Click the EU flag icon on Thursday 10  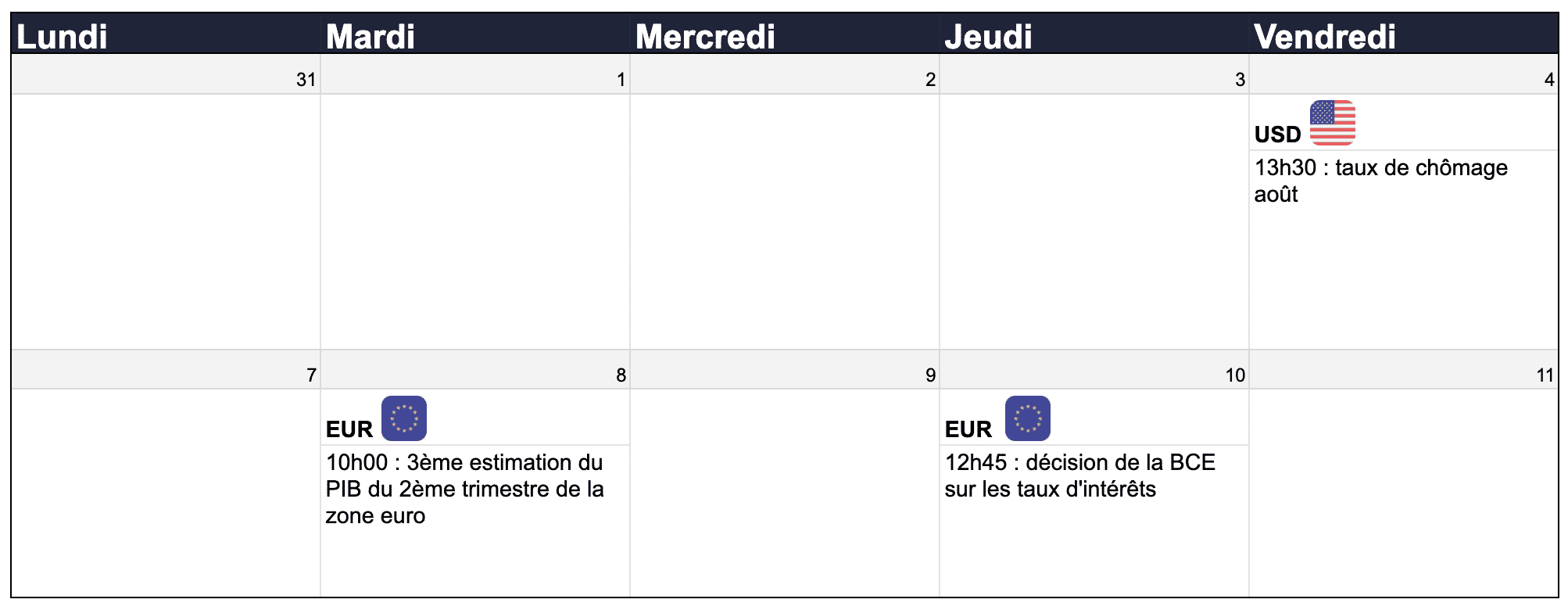[x=1028, y=418]
